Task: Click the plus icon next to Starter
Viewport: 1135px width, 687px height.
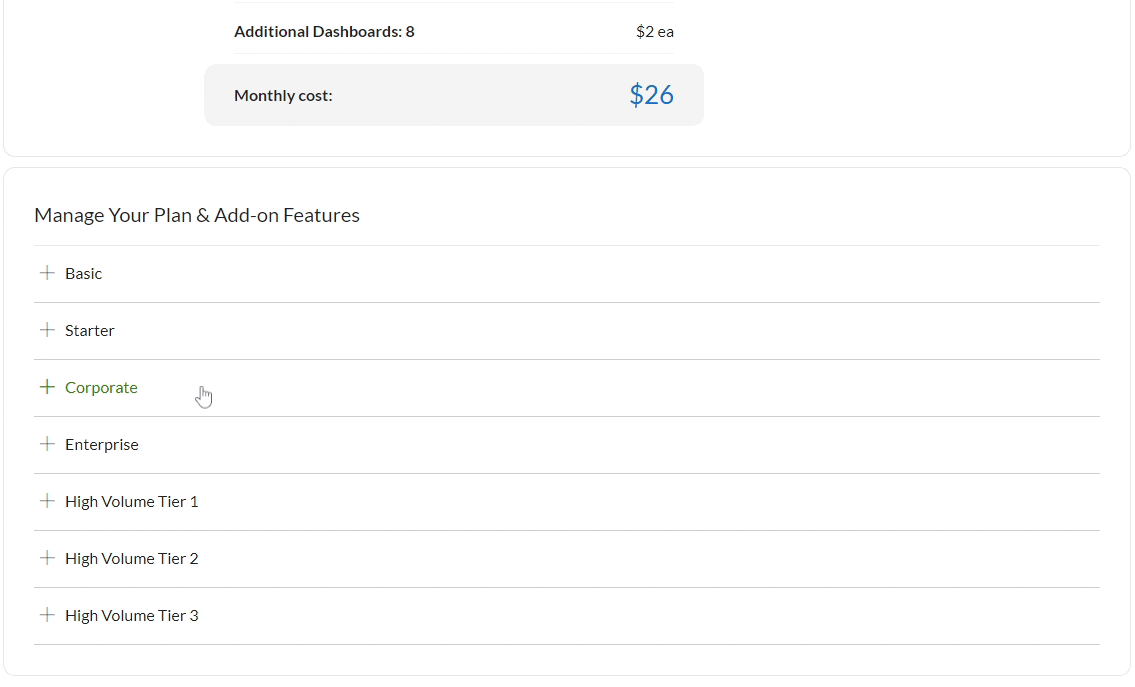Action: [46, 330]
